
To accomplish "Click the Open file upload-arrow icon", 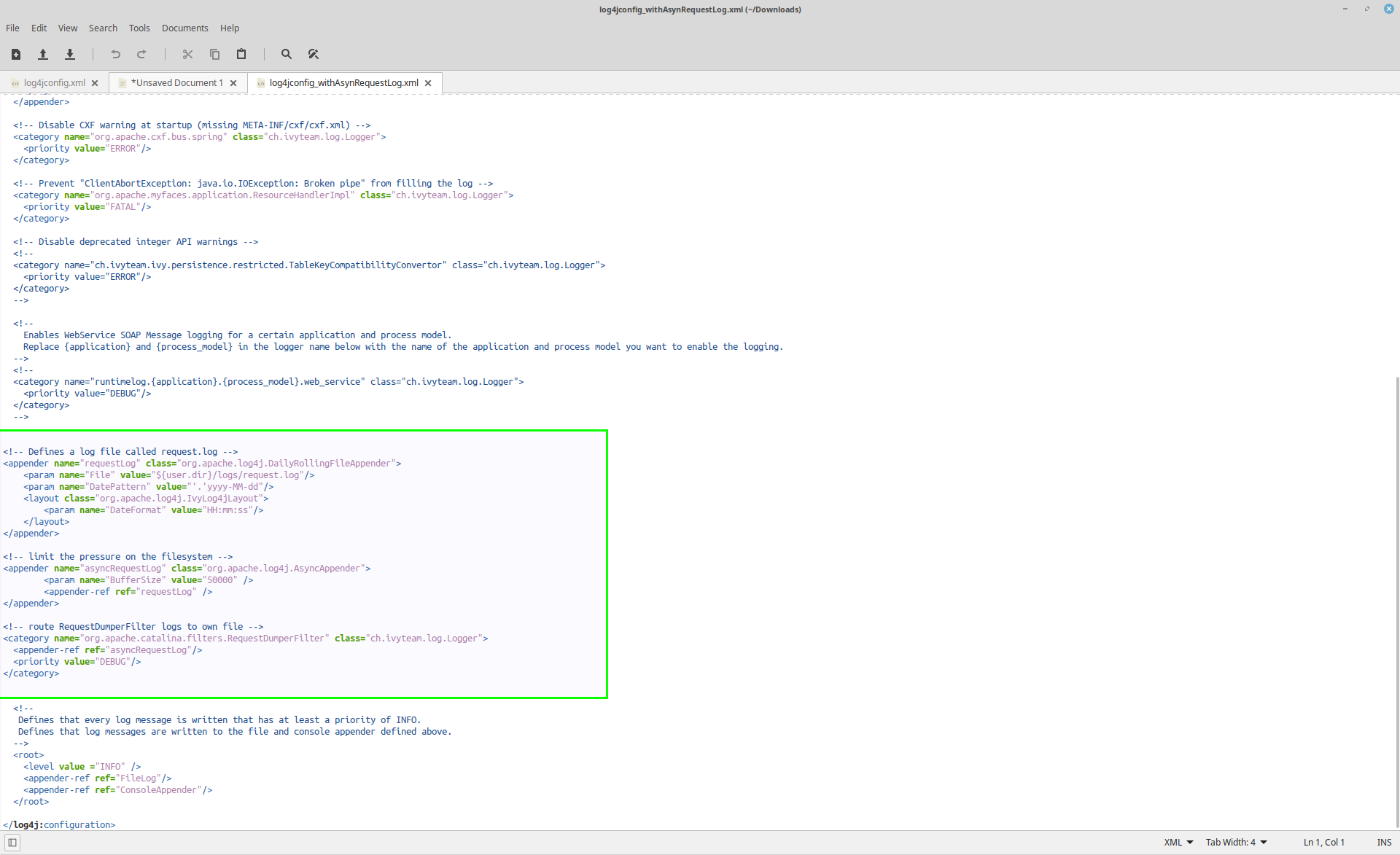I will [43, 54].
